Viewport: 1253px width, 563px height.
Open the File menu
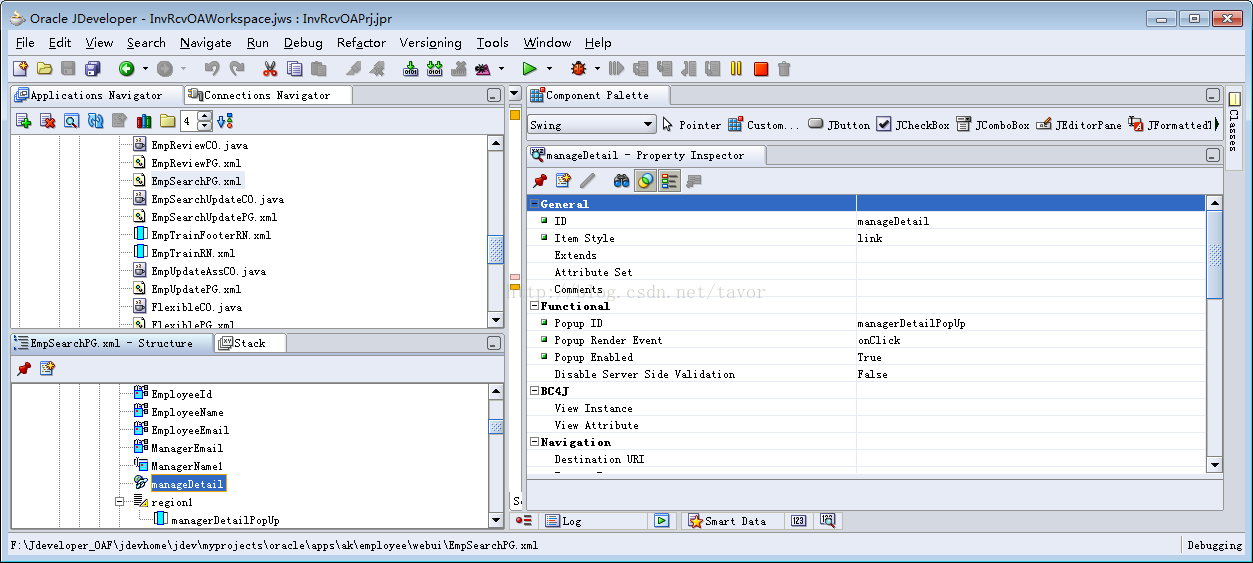[x=25, y=43]
